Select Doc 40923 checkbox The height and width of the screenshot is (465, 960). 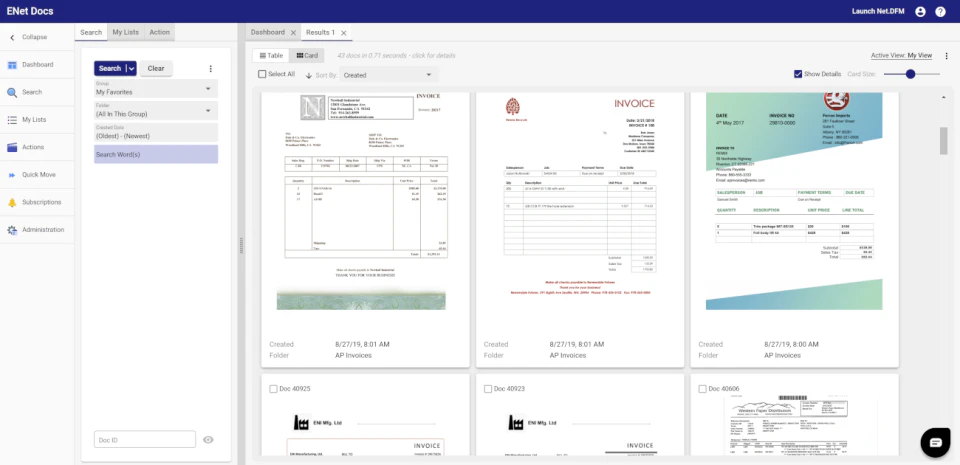point(488,389)
